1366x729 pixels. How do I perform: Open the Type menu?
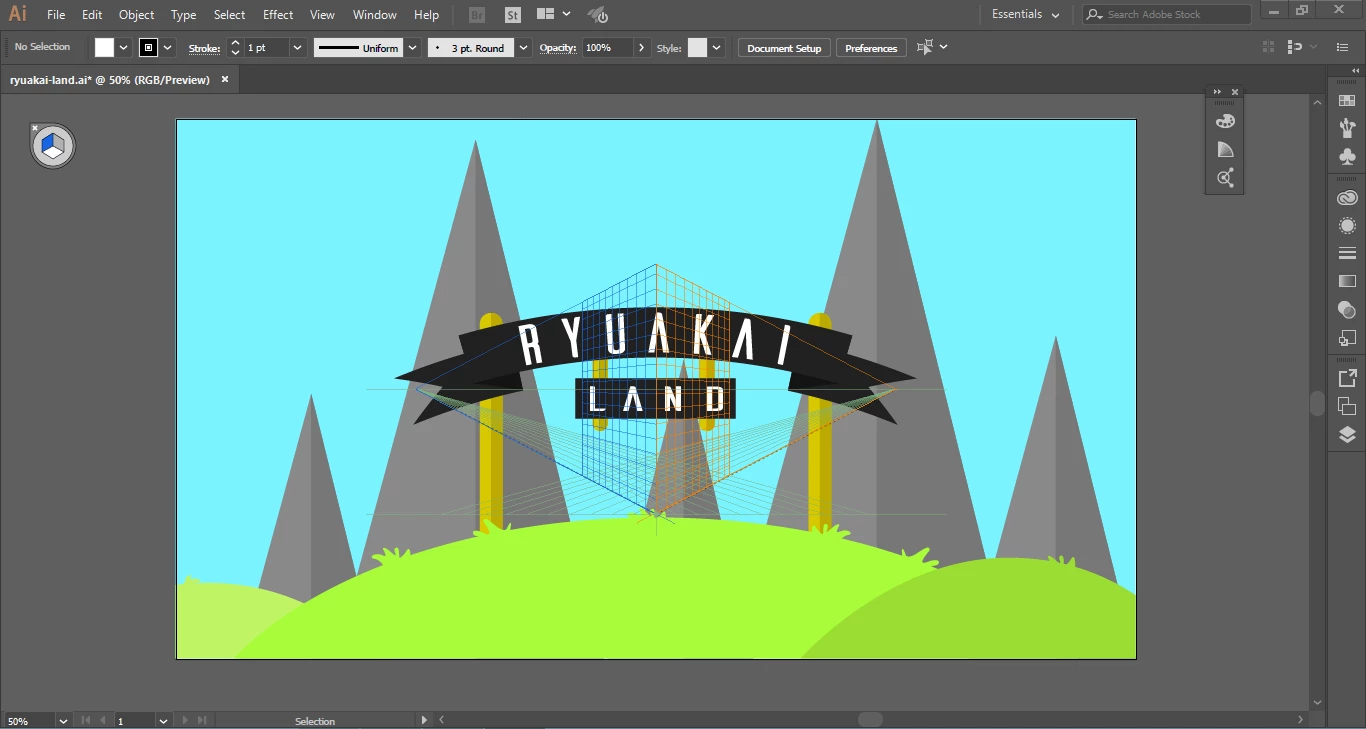[x=184, y=15]
